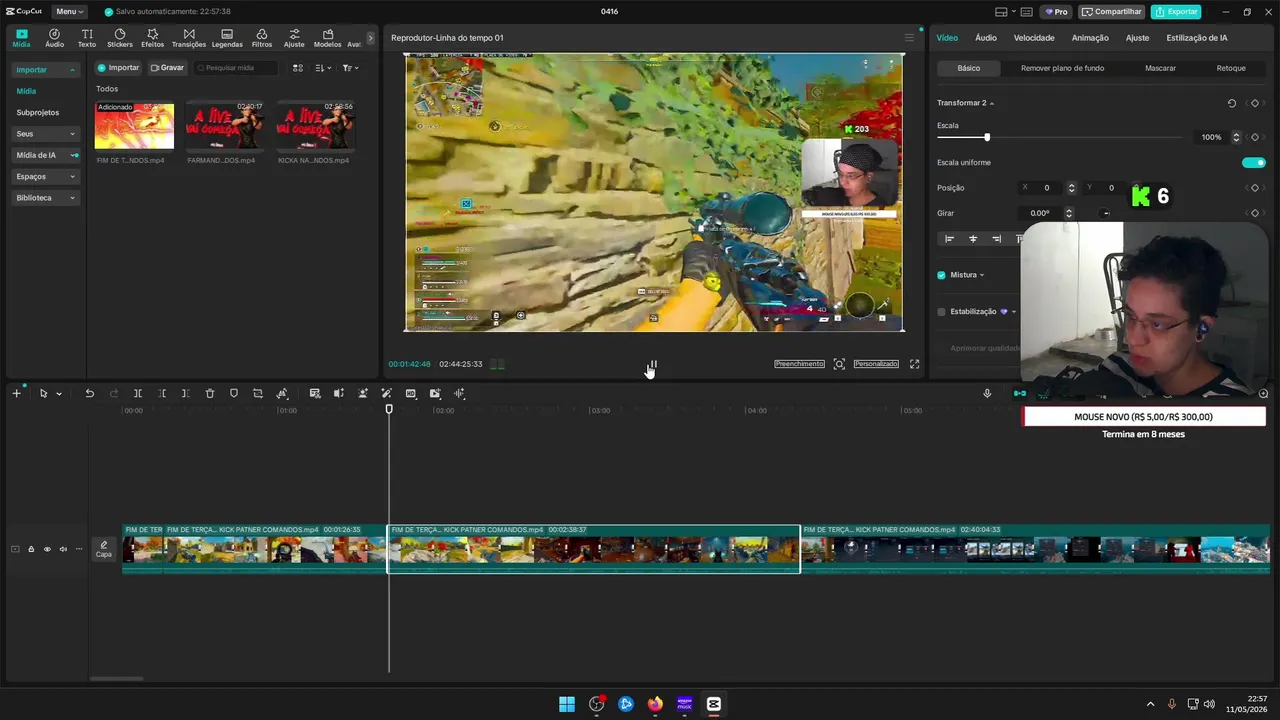Expand the Biblioteca sidebar section
Viewport: 1280px width, 720px height.
tap(46, 198)
